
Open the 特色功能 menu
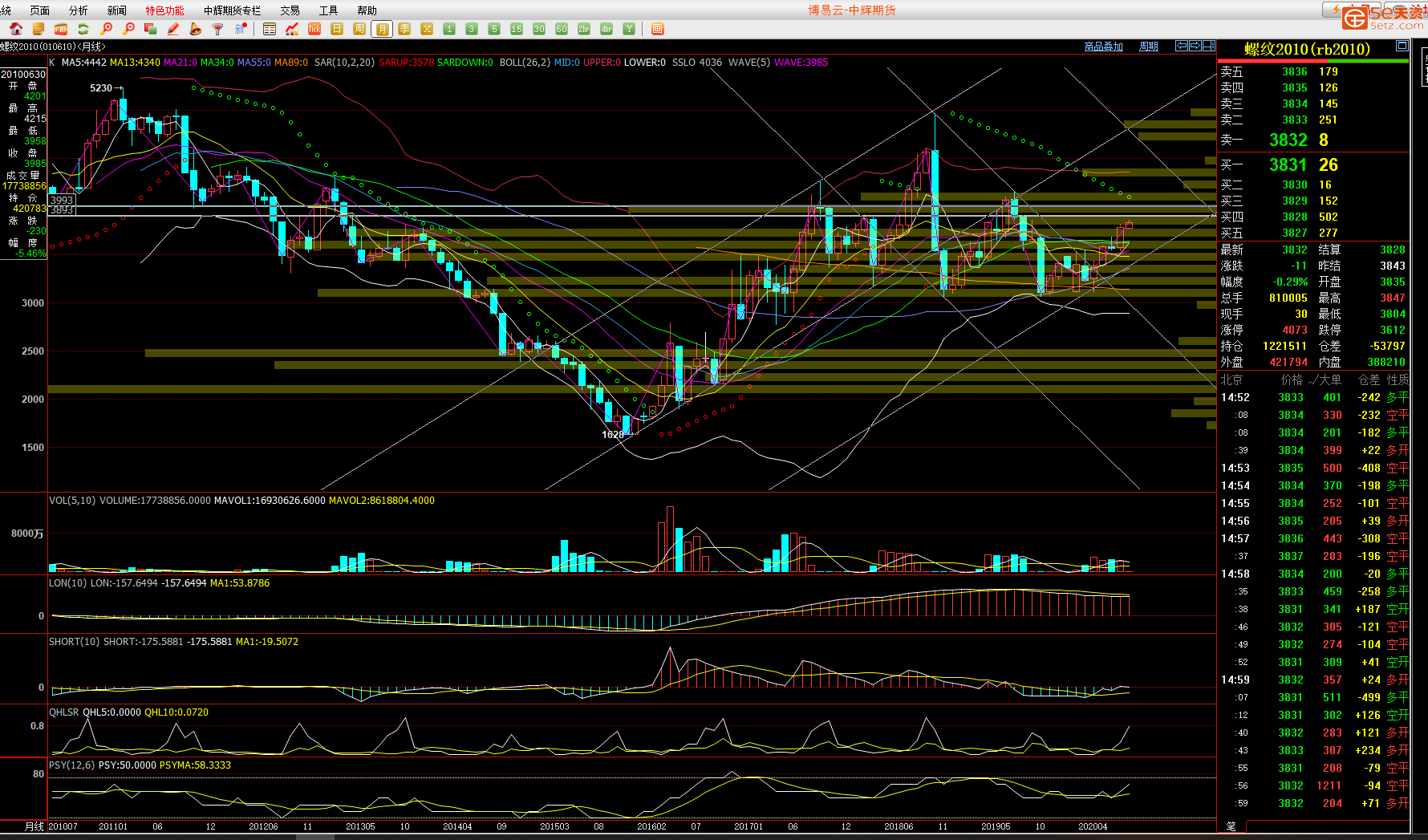point(164,10)
